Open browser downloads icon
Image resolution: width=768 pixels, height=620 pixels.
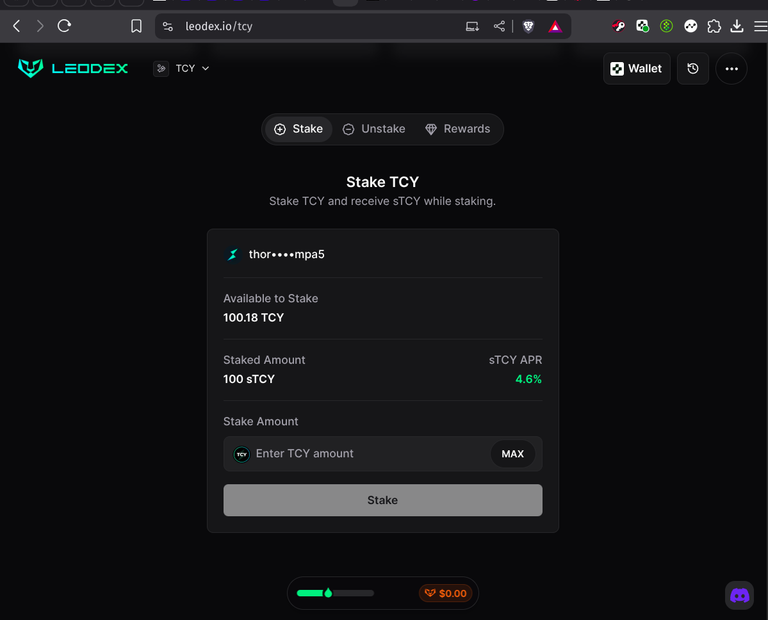[x=737, y=26]
